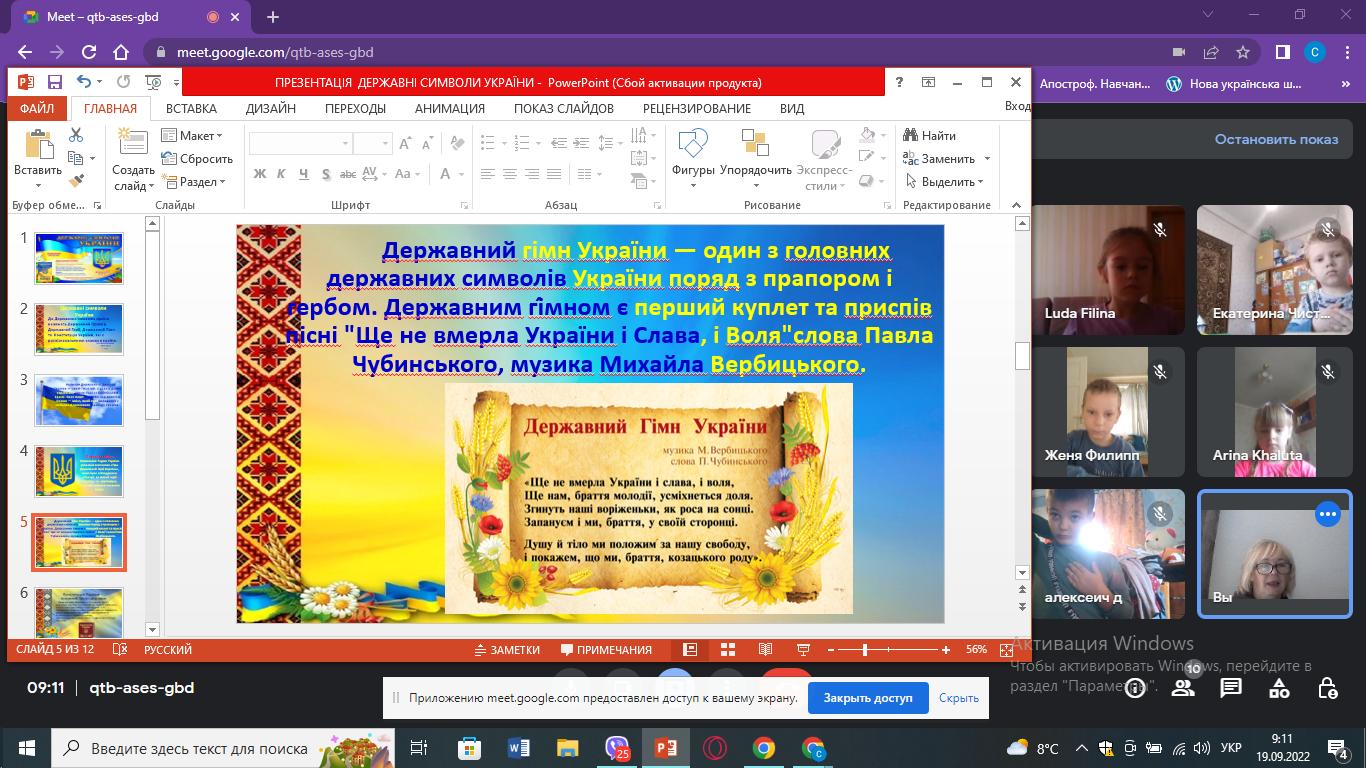Expand the Макет layout dropdown
1366x768 pixels.
pos(192,135)
